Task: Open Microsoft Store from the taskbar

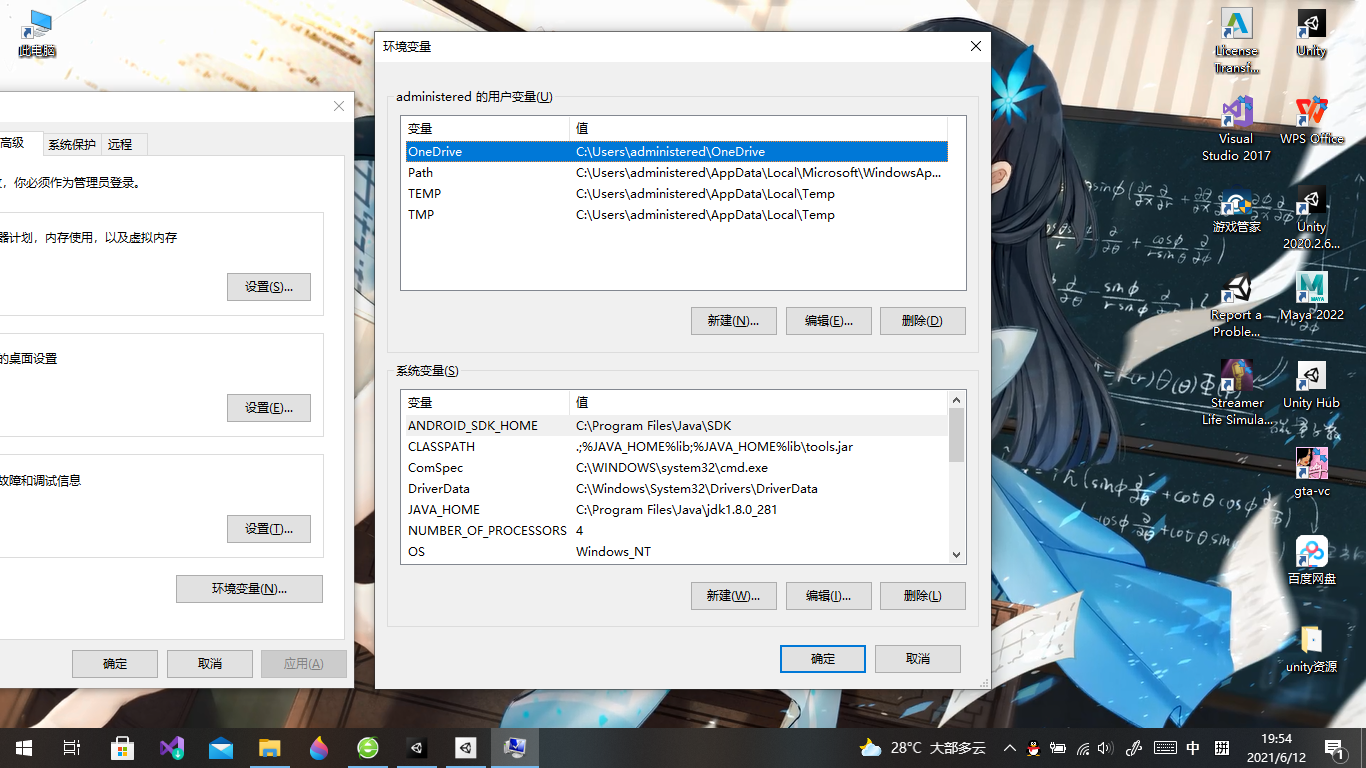Action: tap(122, 748)
